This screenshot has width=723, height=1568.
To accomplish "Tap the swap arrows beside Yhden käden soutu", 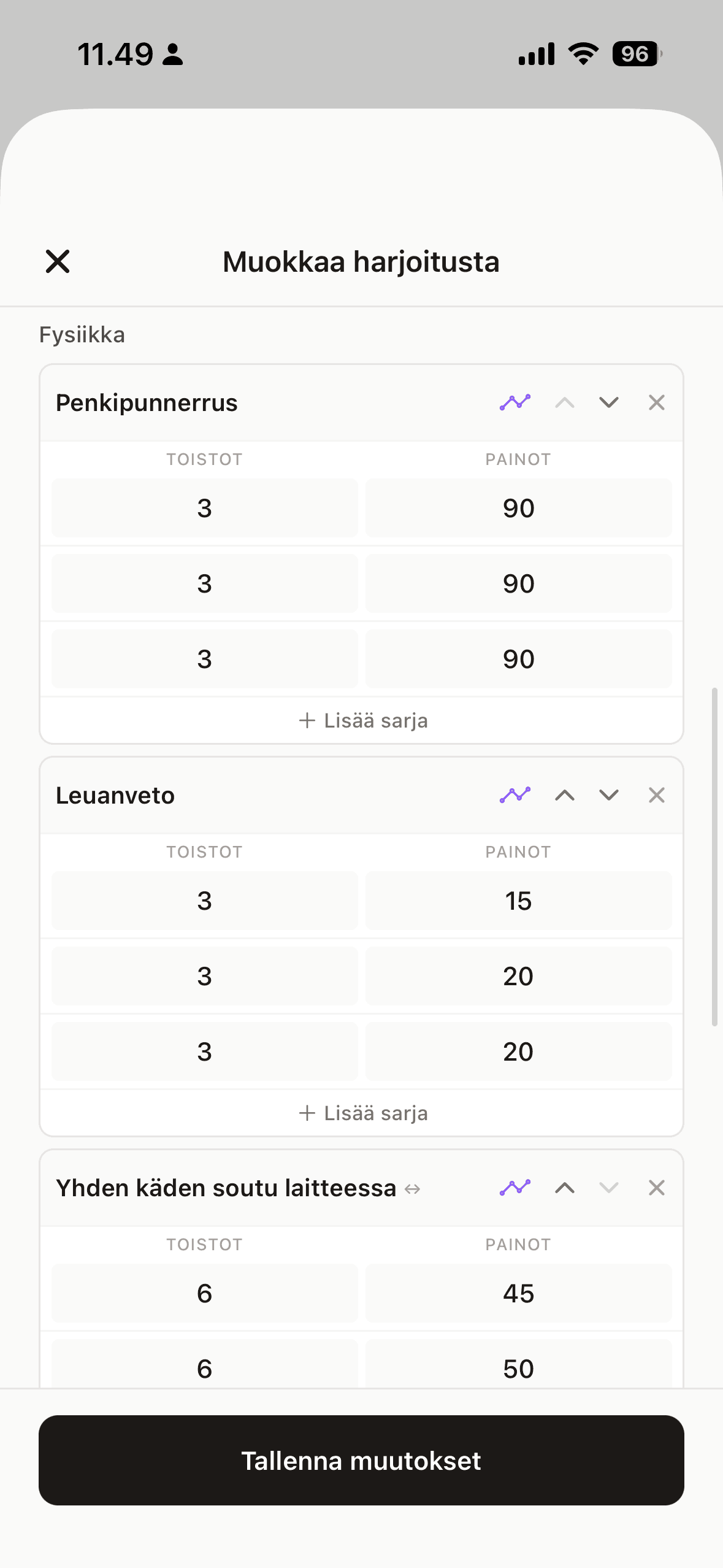I will (412, 1189).
